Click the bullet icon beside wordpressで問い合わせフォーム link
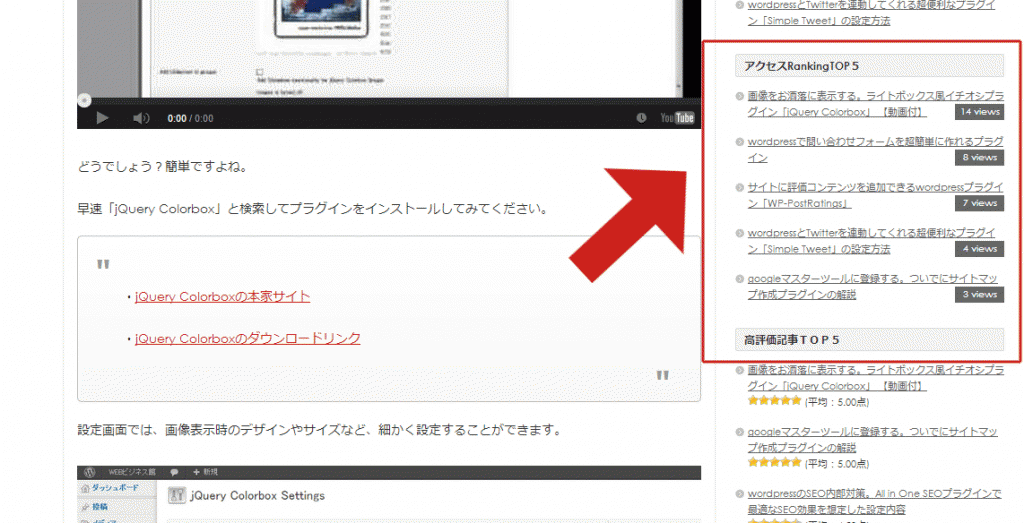Image resolution: width=1024 pixels, height=523 pixels. click(739, 142)
